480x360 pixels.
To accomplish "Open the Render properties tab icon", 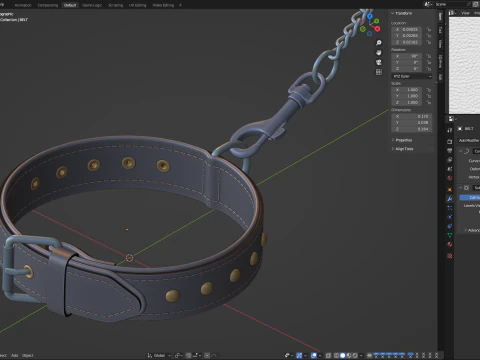I will pyautogui.click(x=450, y=142).
